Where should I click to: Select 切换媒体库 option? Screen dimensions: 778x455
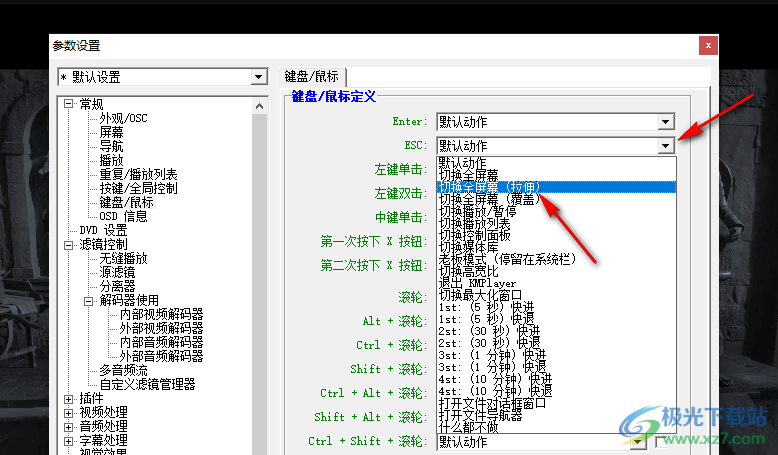click(x=556, y=247)
